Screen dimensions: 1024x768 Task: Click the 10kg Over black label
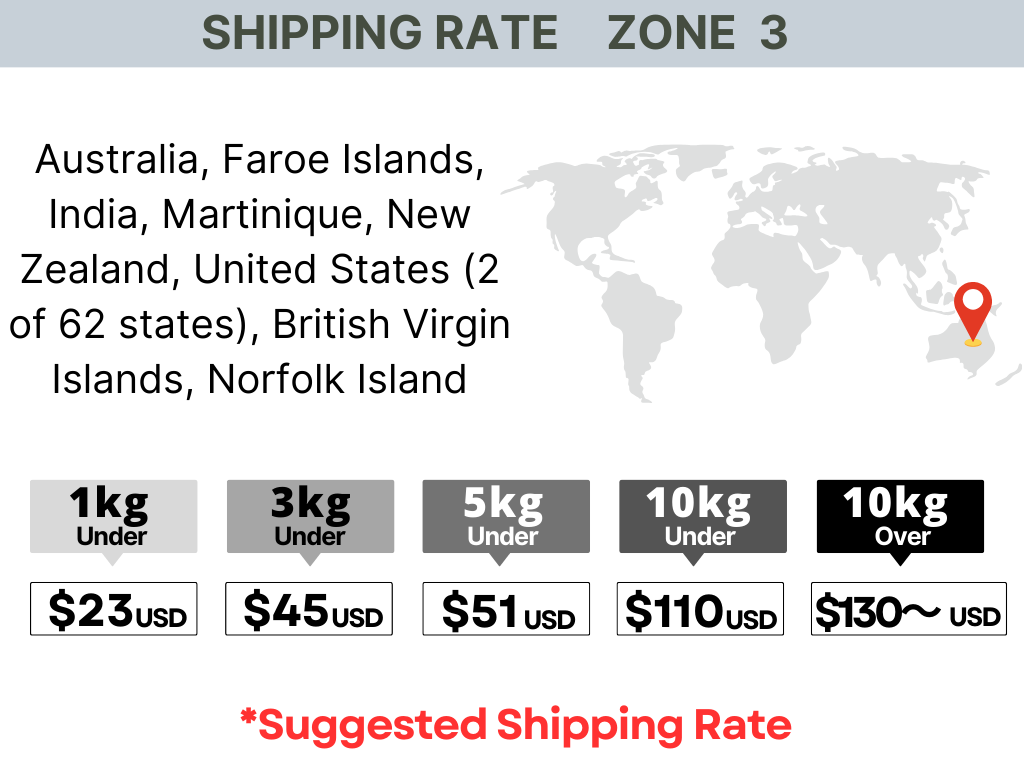pos(900,516)
